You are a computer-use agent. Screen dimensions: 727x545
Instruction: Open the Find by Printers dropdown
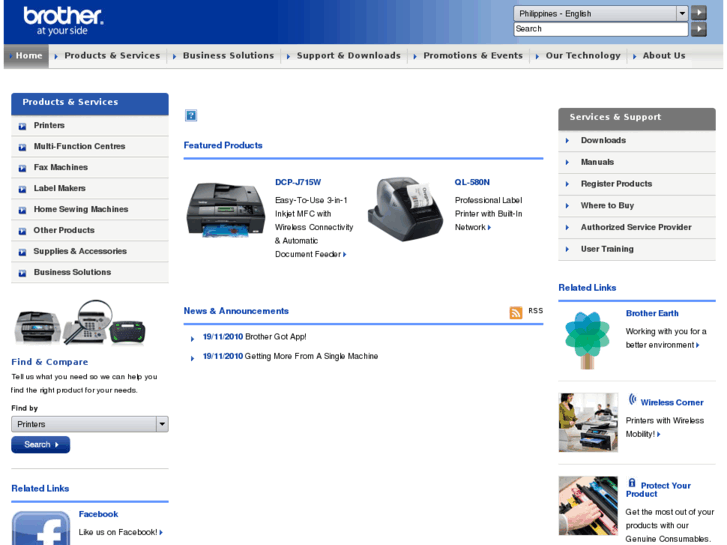[x=89, y=424]
